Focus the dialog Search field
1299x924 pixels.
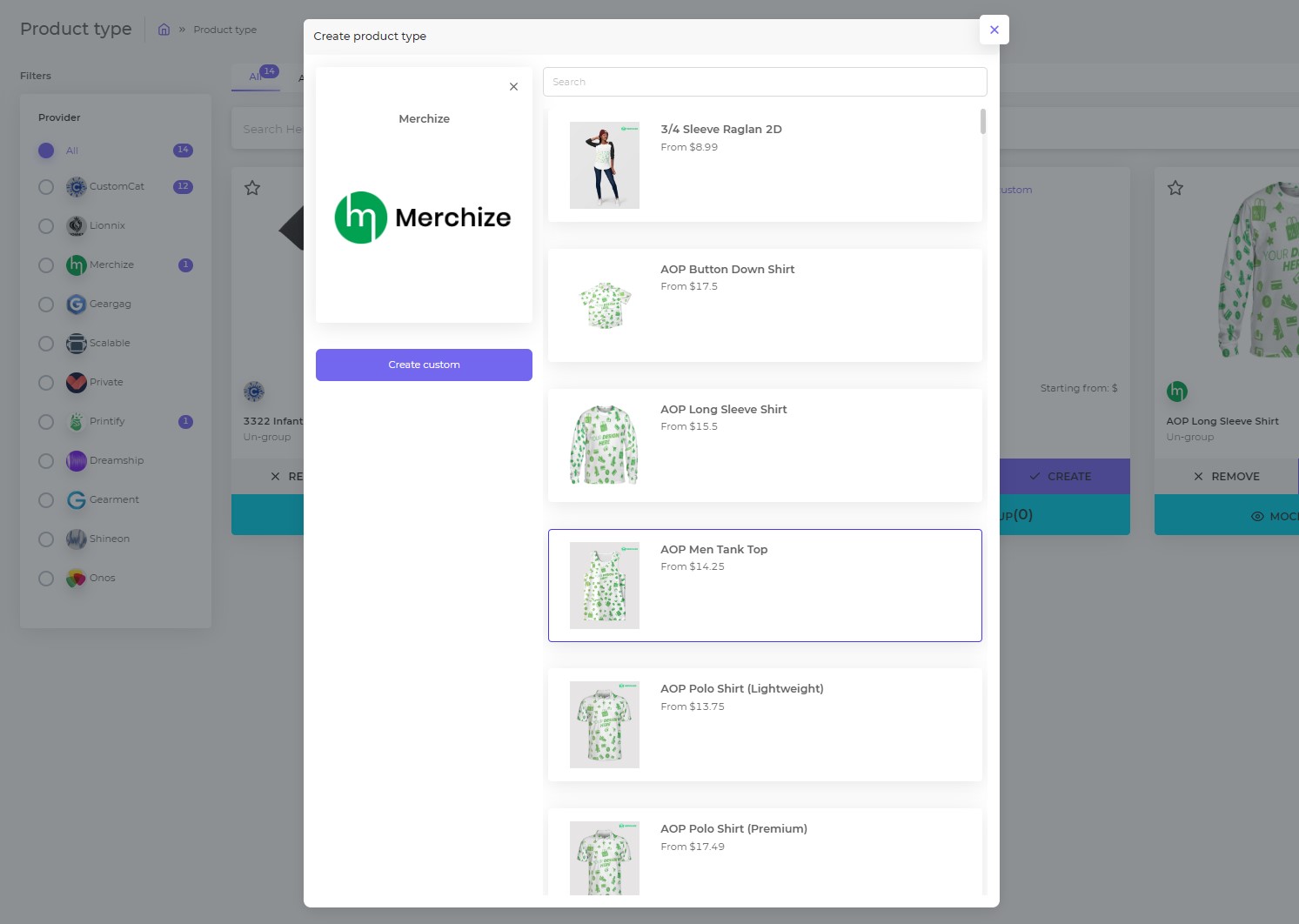tap(765, 82)
